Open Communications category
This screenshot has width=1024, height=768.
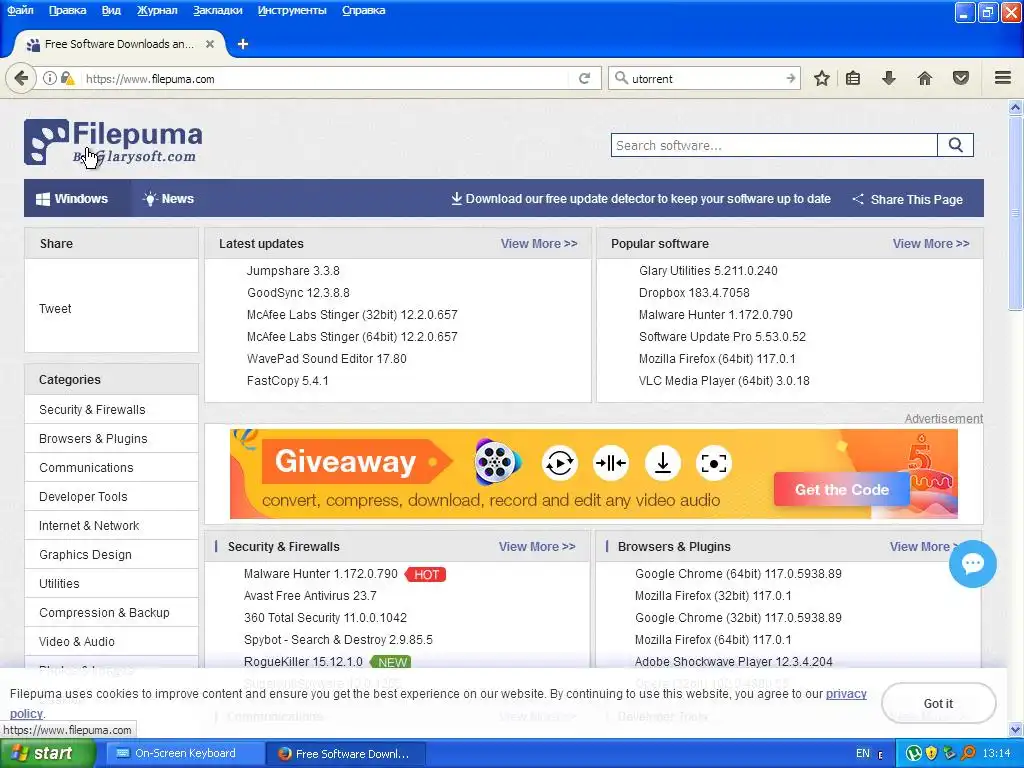[x=86, y=468]
